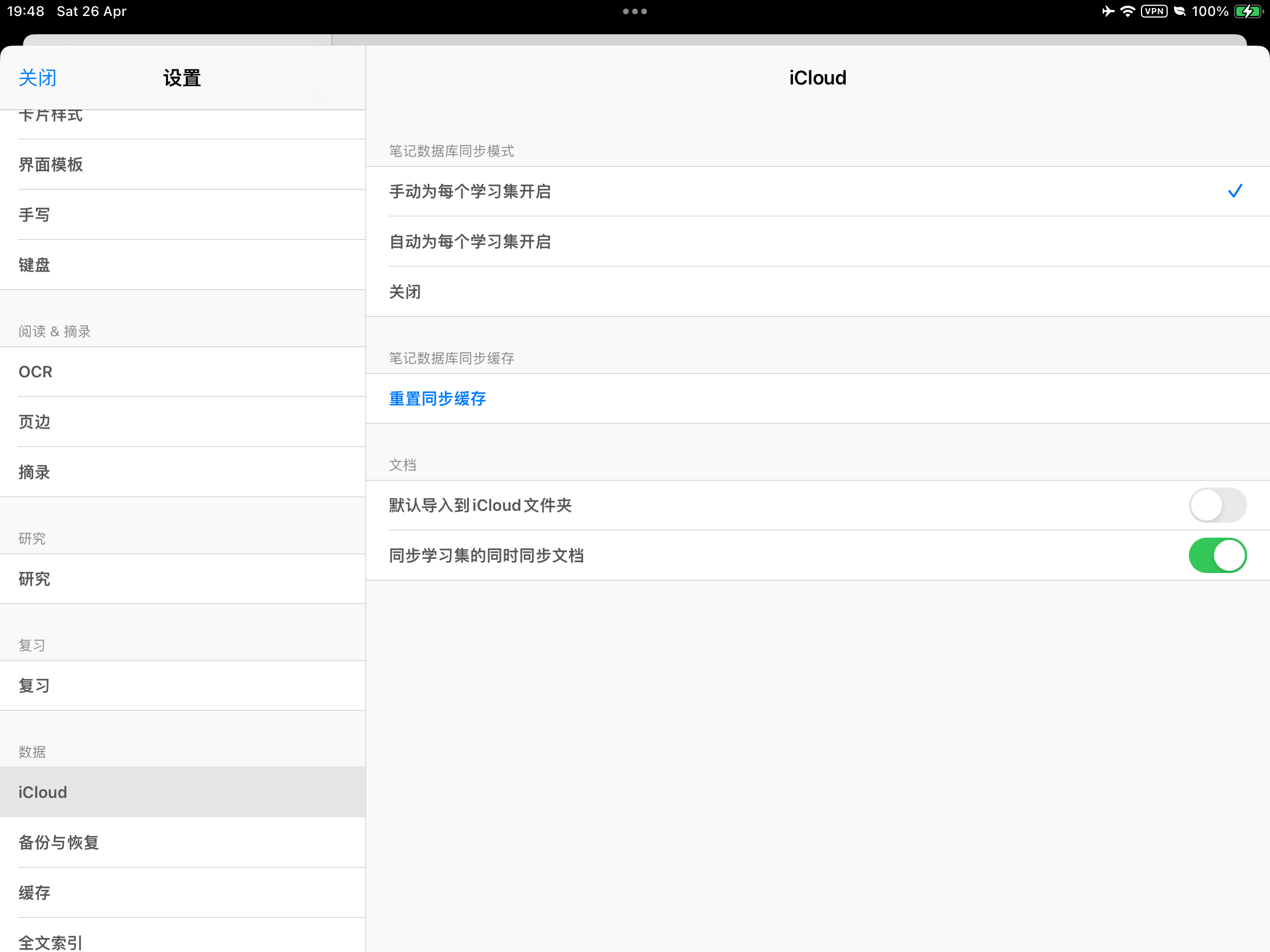The height and width of the screenshot is (952, 1270).
Task: Toggle 默认导入到iCloud文件夹 switch
Action: click(1217, 505)
